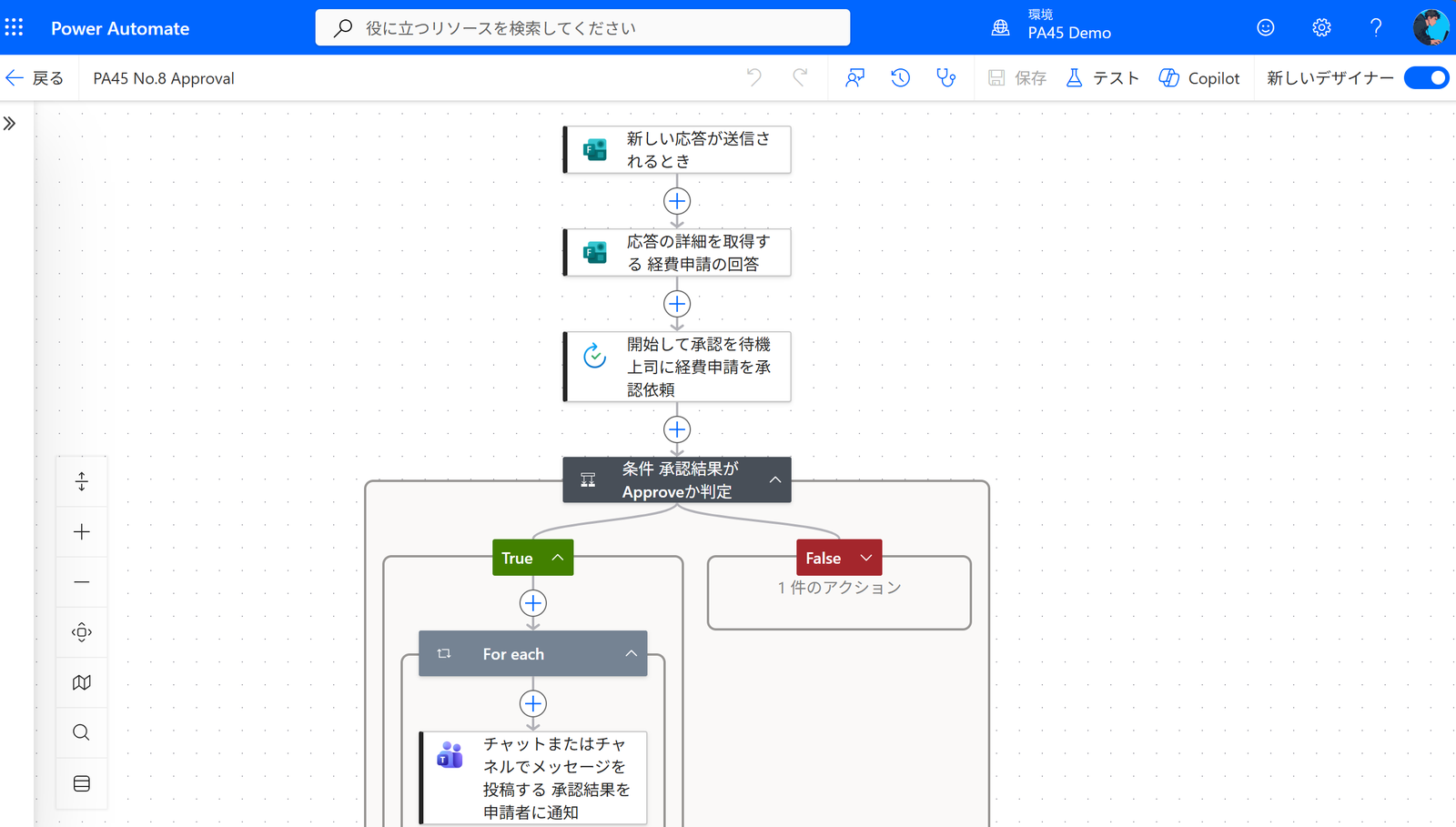1456x827 pixels.
Task: Open the flow checker stethoscope icon
Action: pos(946,78)
